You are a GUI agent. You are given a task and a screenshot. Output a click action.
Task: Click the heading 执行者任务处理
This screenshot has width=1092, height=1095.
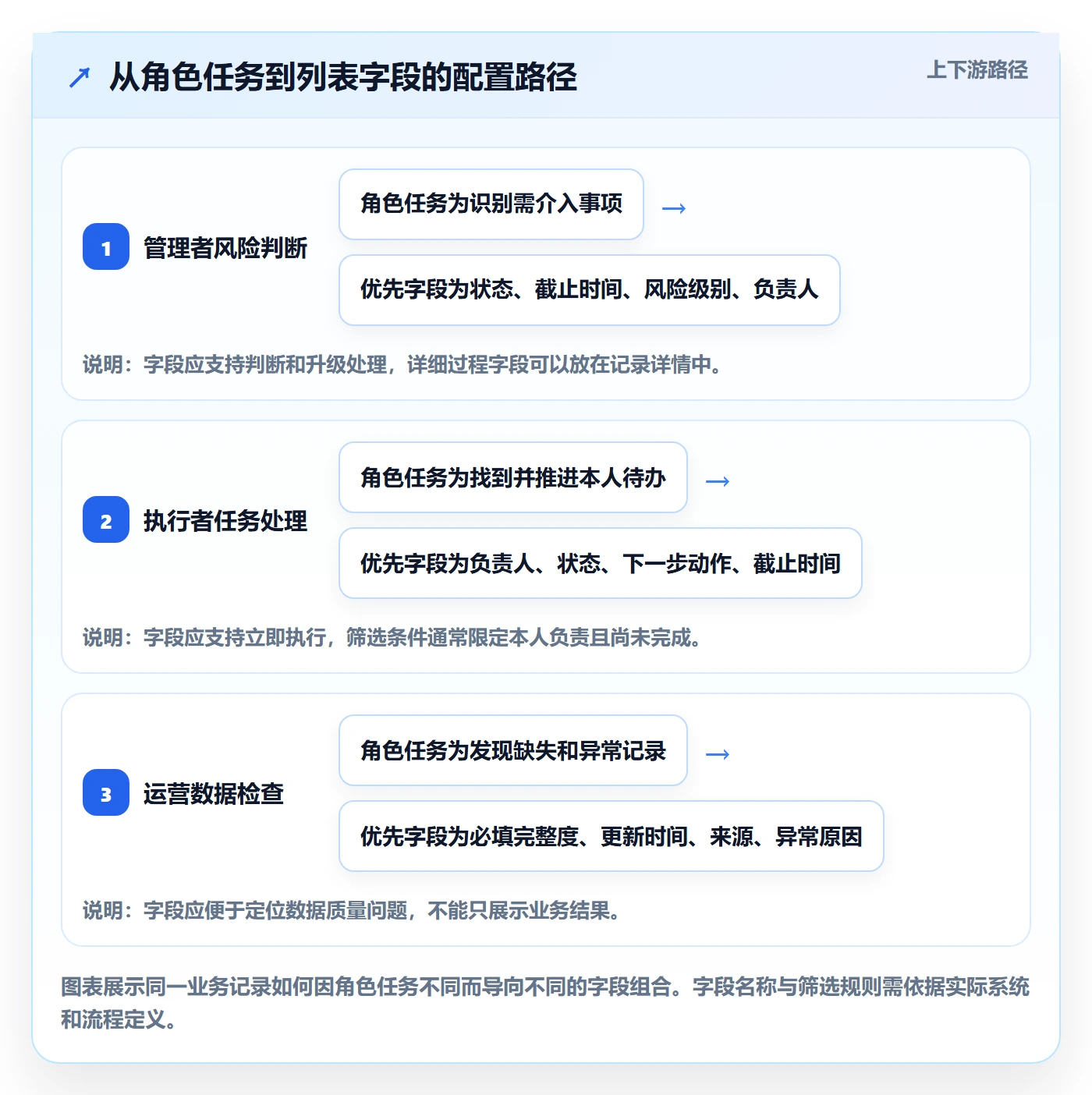click(225, 521)
